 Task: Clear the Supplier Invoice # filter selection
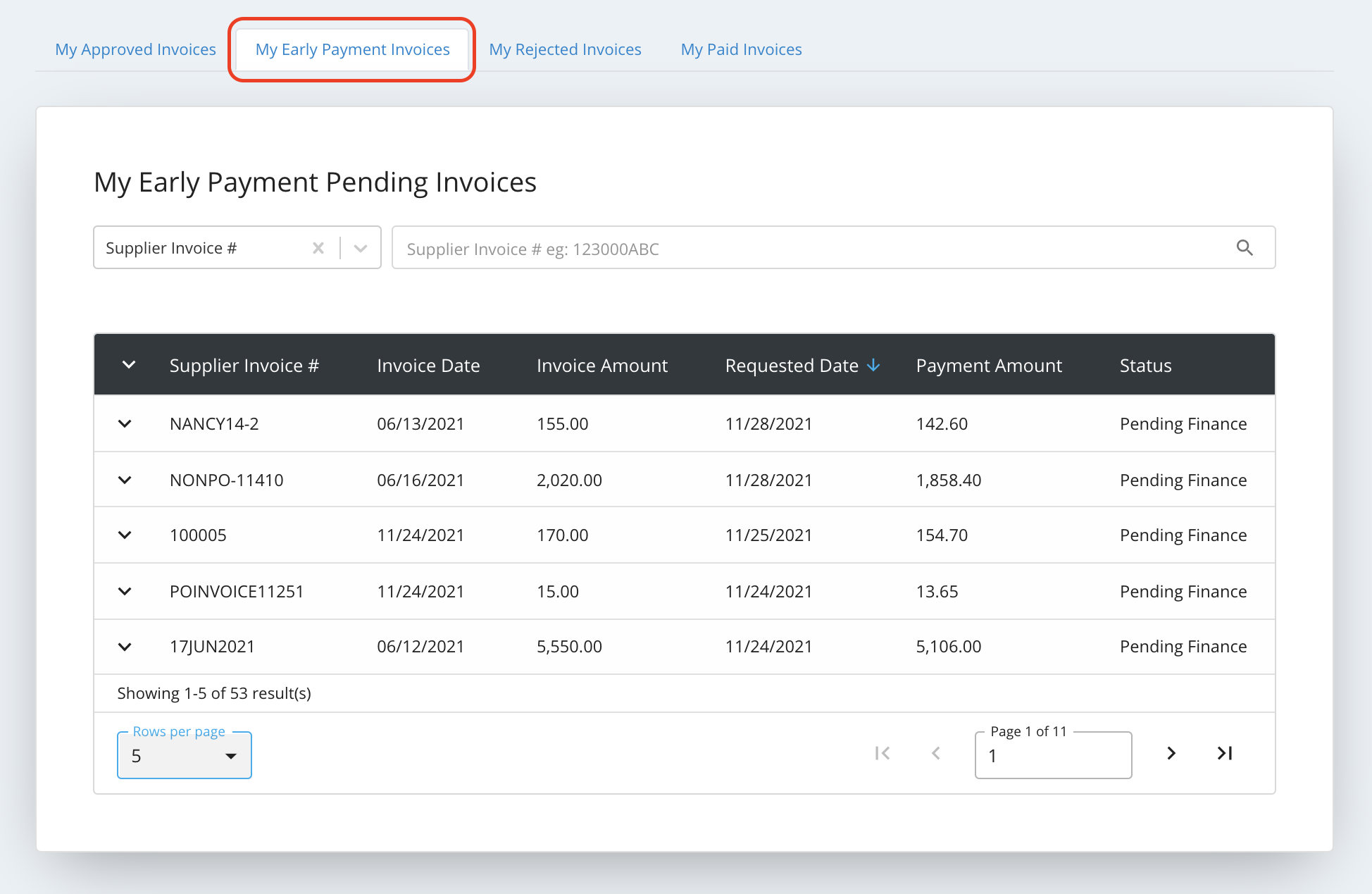318,248
